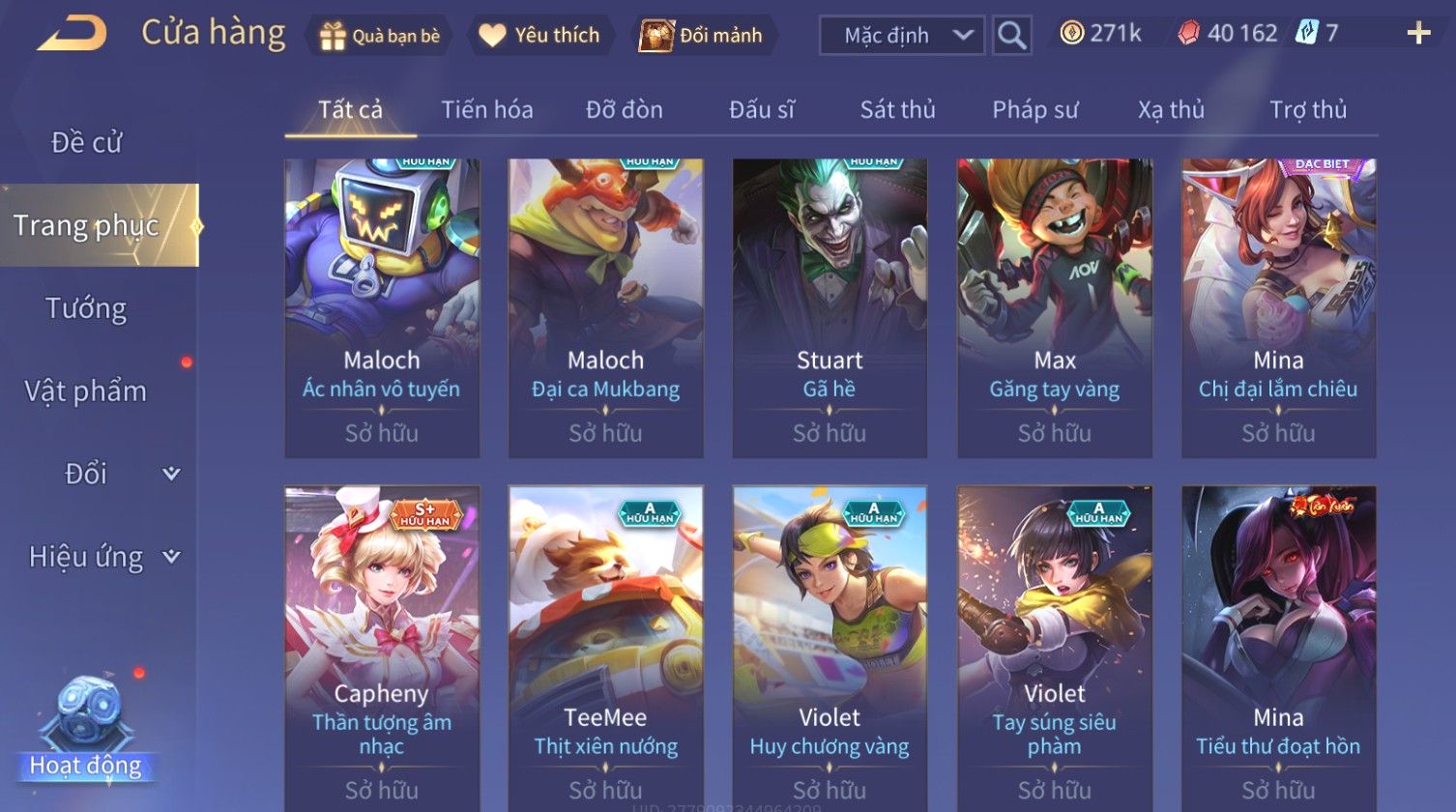Image resolution: width=1456 pixels, height=812 pixels.
Task: Click the search magnifier icon
Action: [x=1012, y=36]
